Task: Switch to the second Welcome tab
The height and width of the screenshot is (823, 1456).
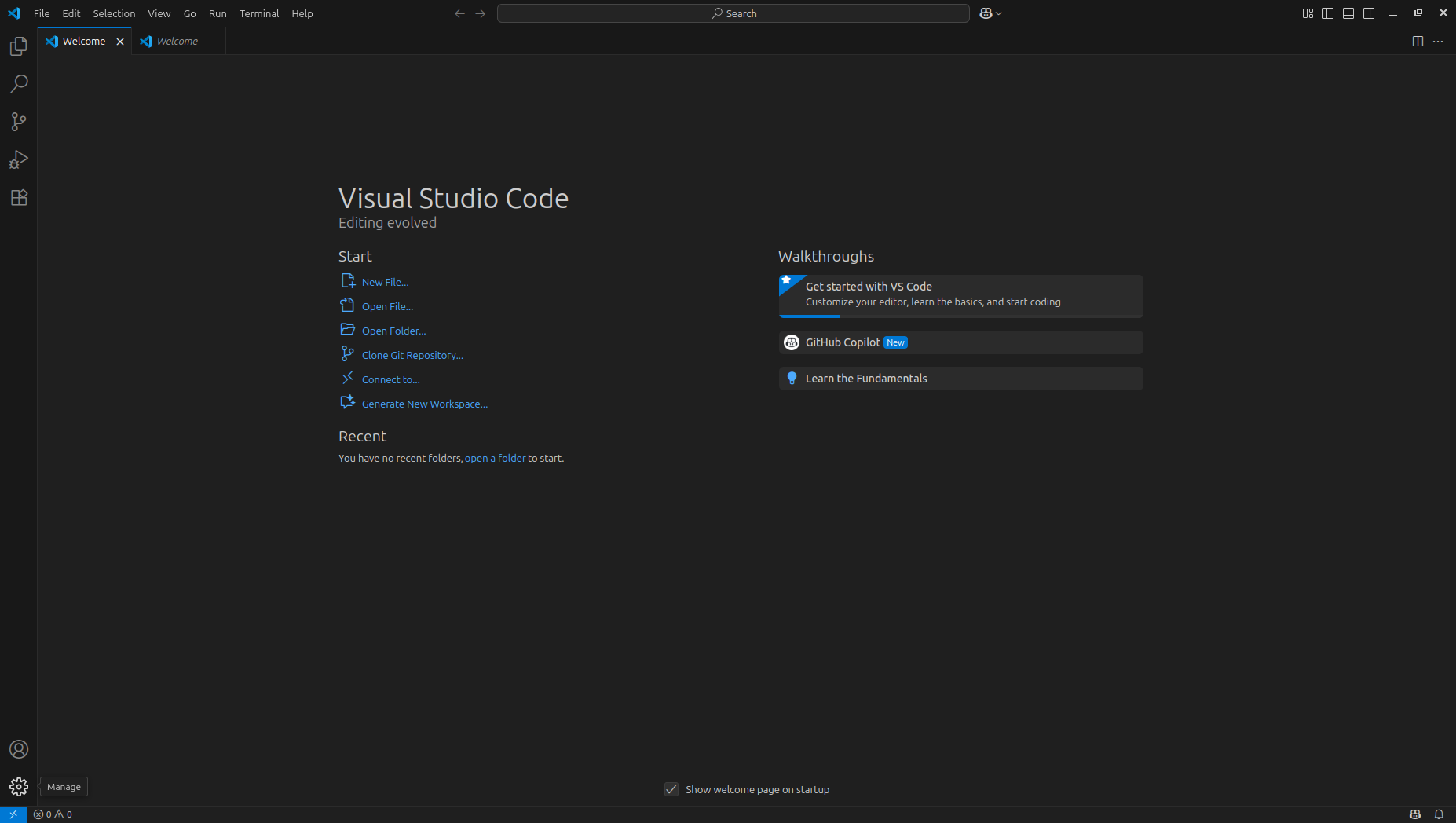Action: 176,41
